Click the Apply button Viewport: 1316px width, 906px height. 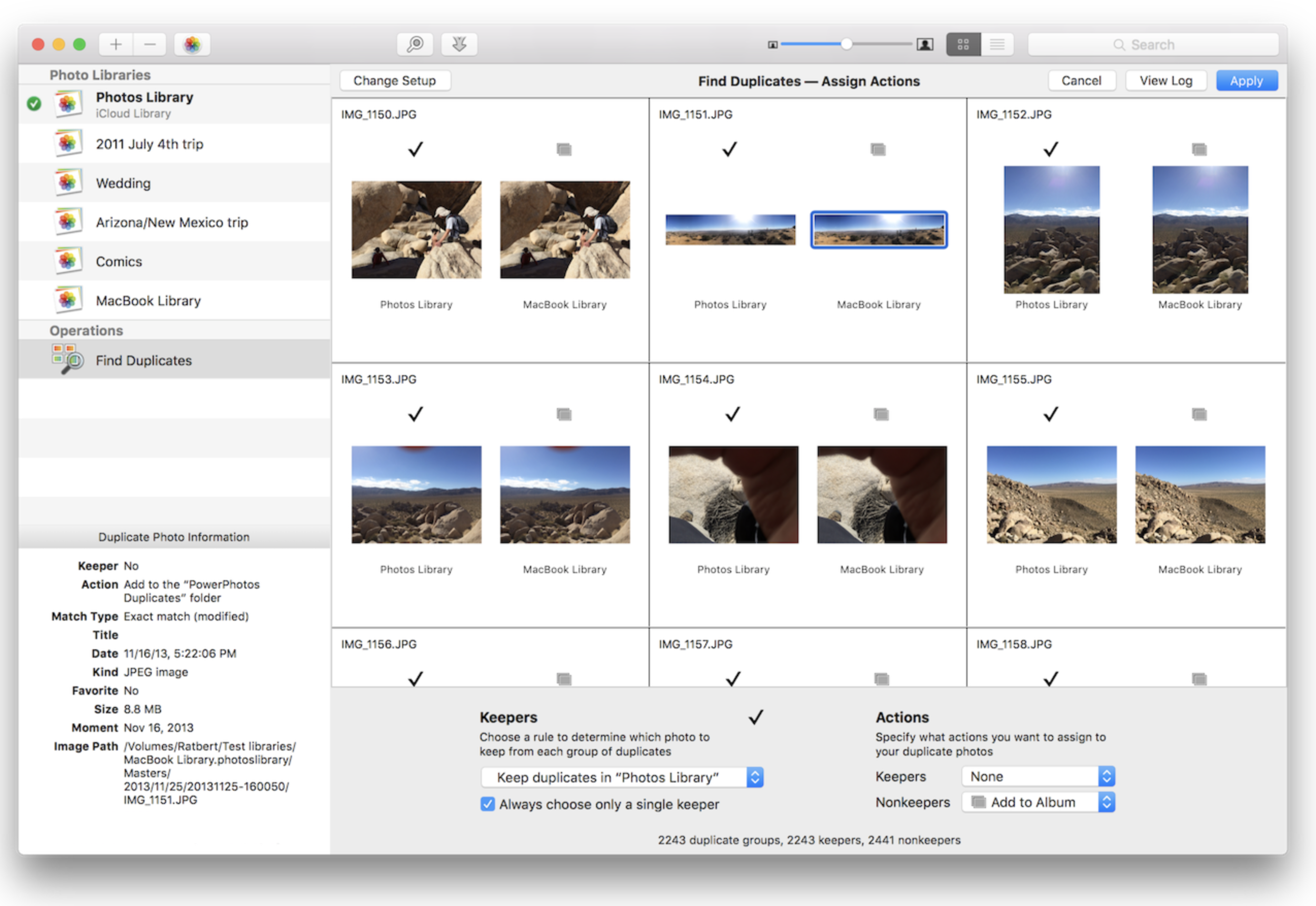tap(1246, 80)
